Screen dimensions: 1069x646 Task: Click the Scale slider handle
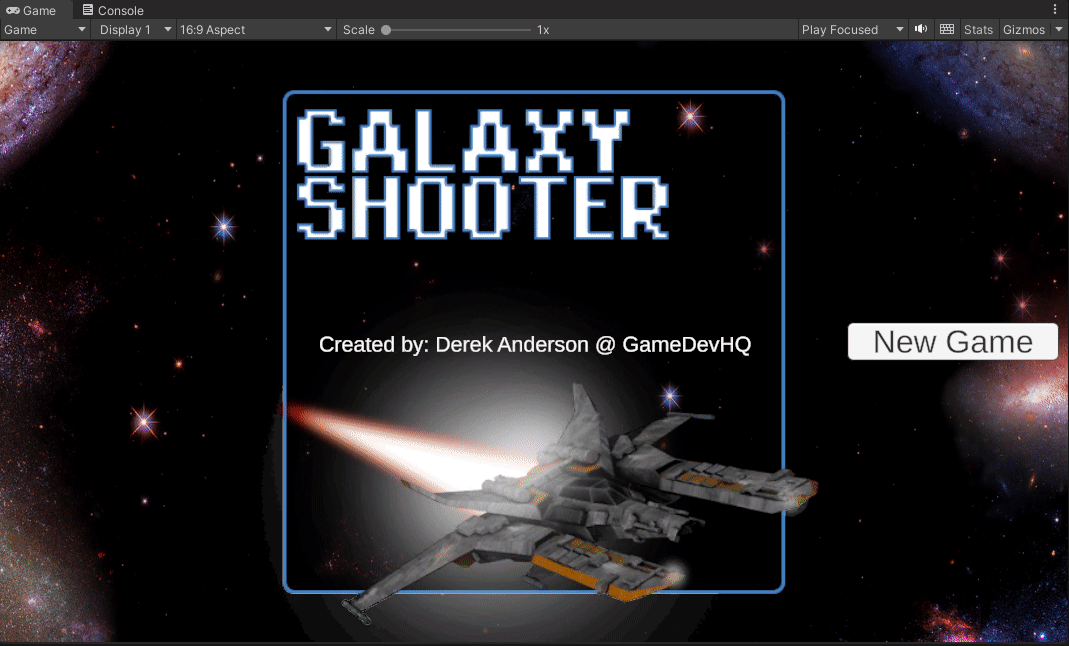coord(386,30)
